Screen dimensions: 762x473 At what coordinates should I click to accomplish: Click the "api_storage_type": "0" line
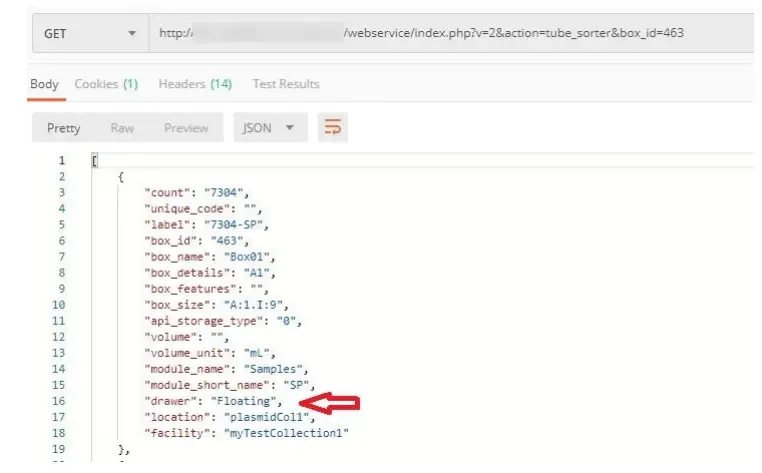tap(223, 321)
